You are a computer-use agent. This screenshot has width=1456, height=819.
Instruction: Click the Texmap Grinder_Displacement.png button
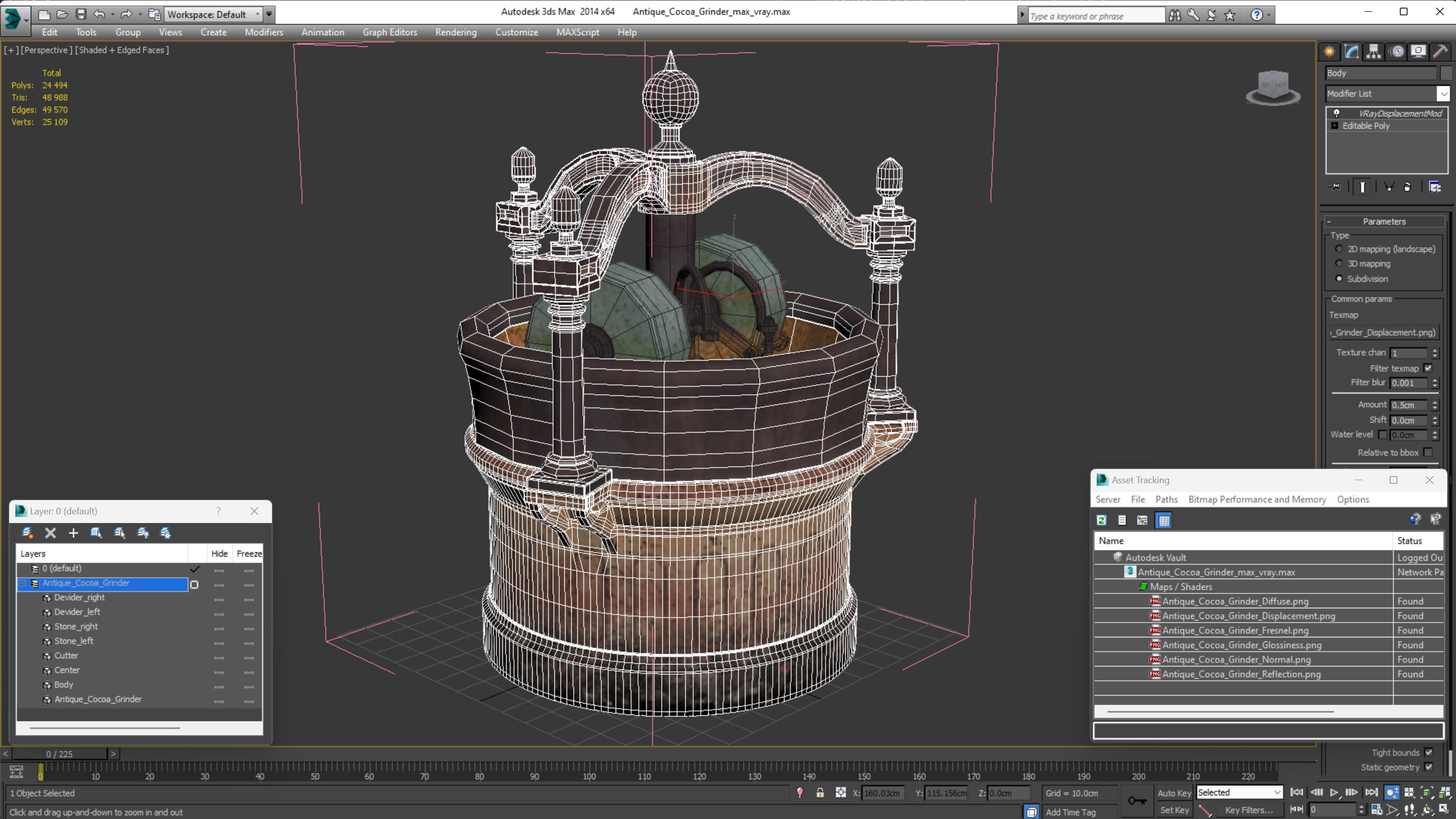click(x=1383, y=332)
